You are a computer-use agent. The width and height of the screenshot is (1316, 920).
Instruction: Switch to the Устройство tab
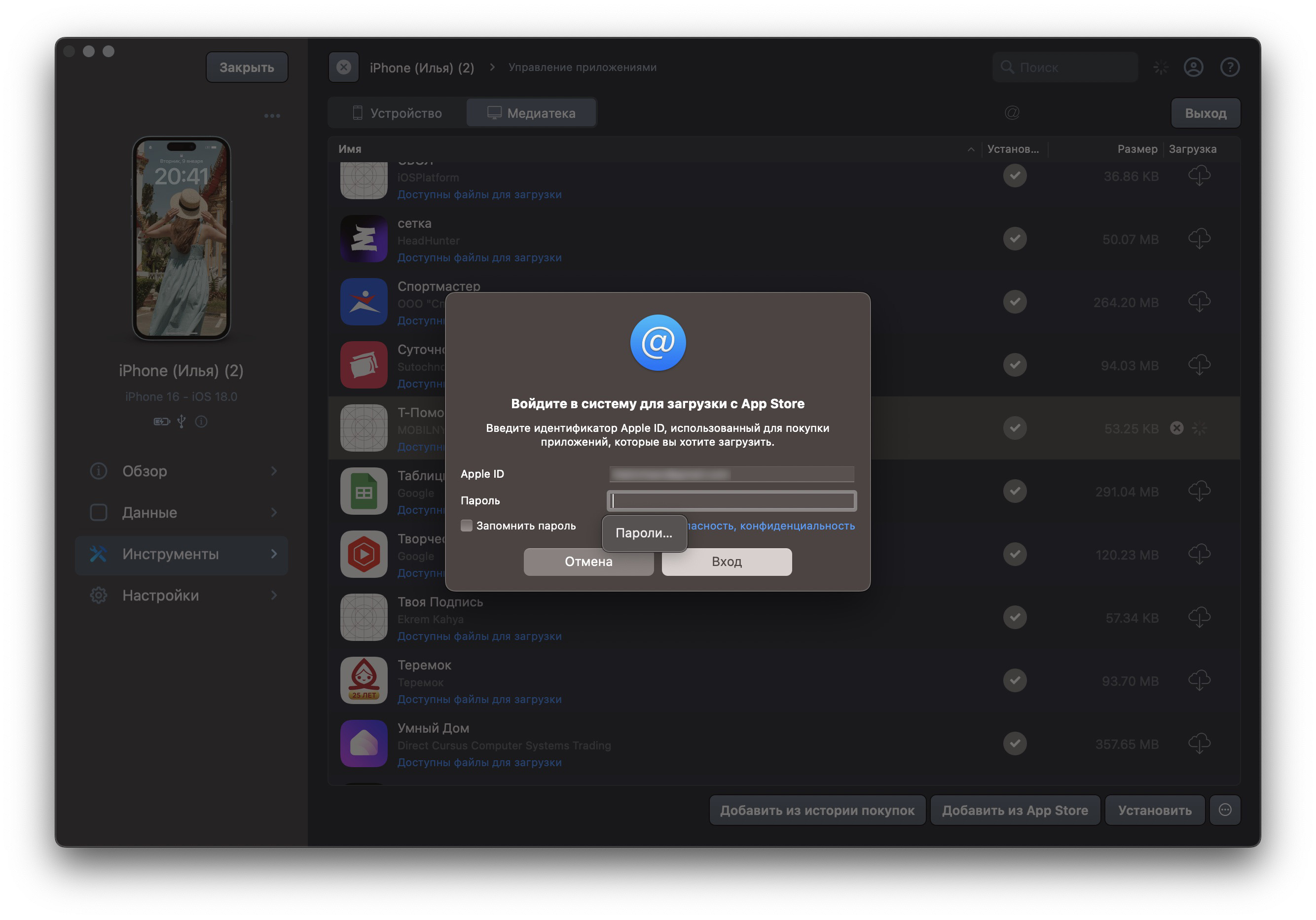click(397, 113)
